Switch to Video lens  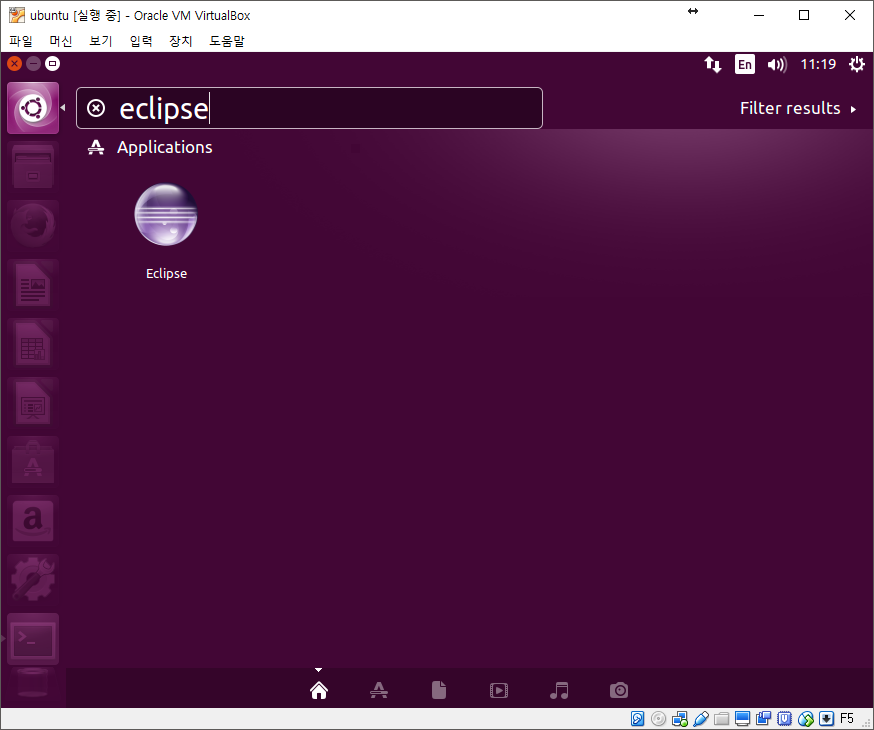click(x=499, y=690)
